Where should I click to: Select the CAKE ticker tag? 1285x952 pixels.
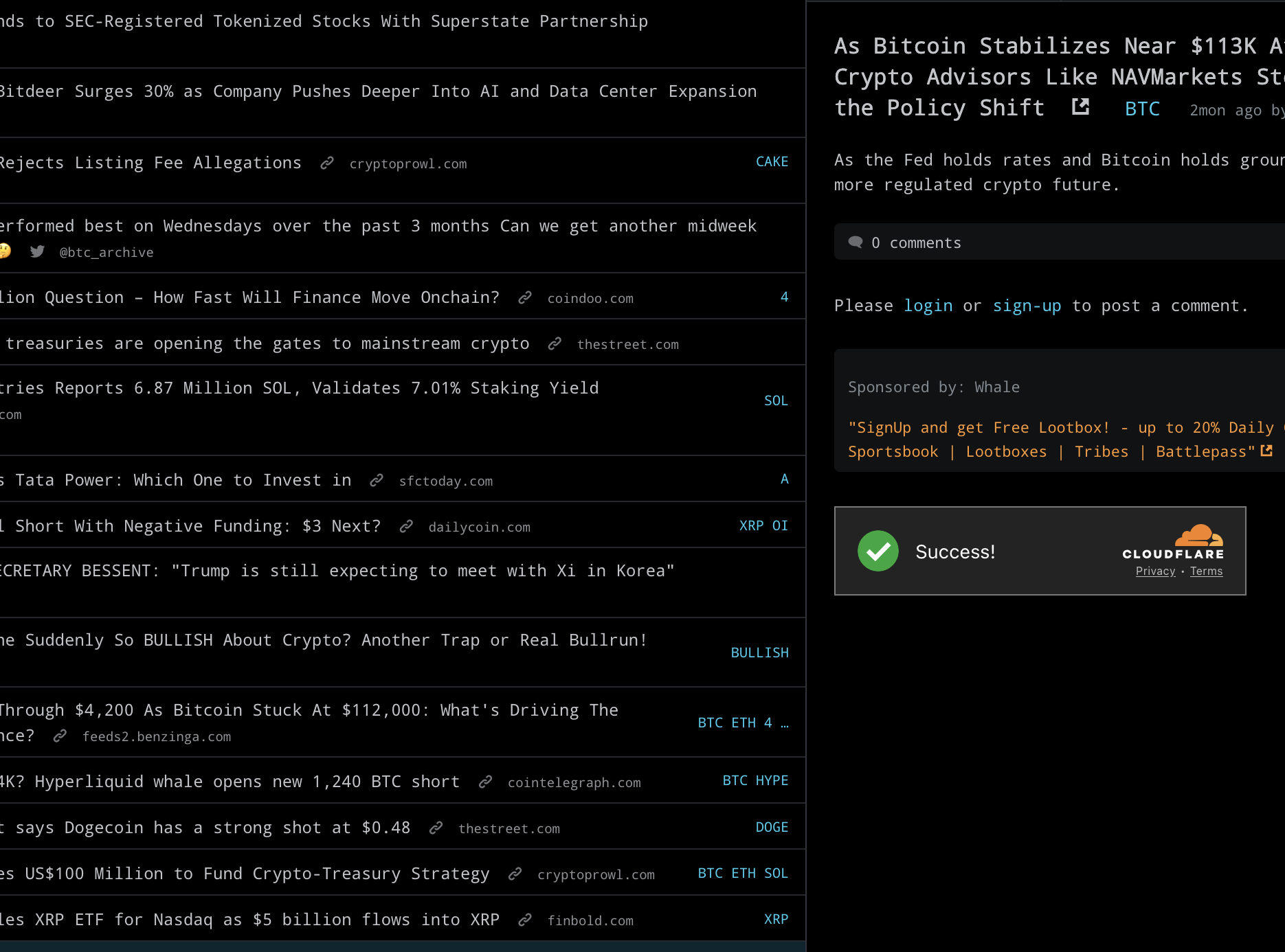click(772, 162)
